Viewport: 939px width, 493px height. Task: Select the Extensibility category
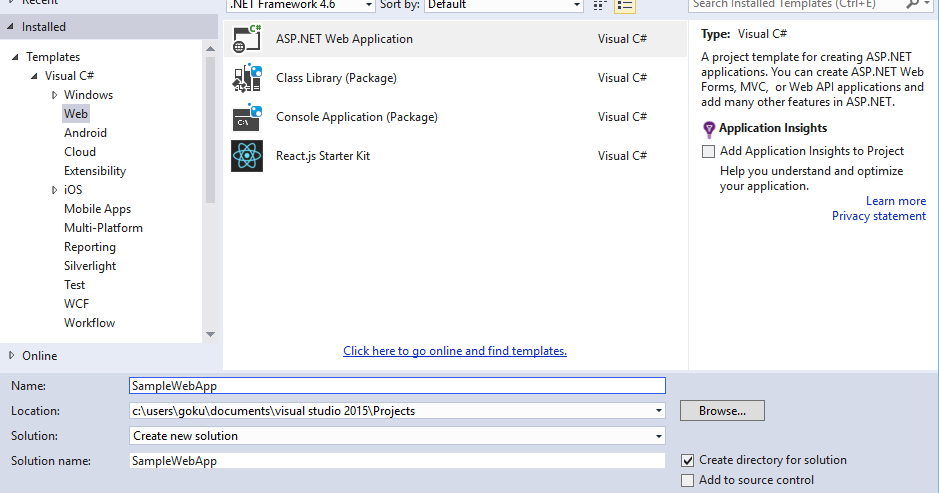(x=95, y=171)
